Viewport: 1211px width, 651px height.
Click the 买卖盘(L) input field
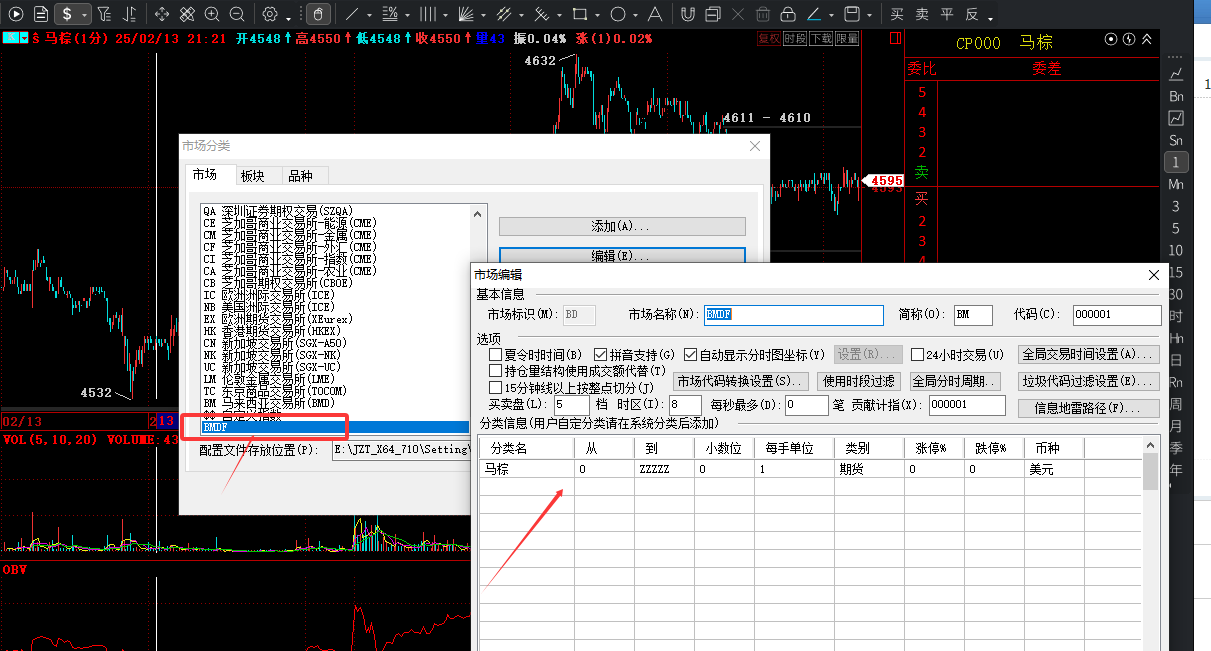click(x=572, y=405)
